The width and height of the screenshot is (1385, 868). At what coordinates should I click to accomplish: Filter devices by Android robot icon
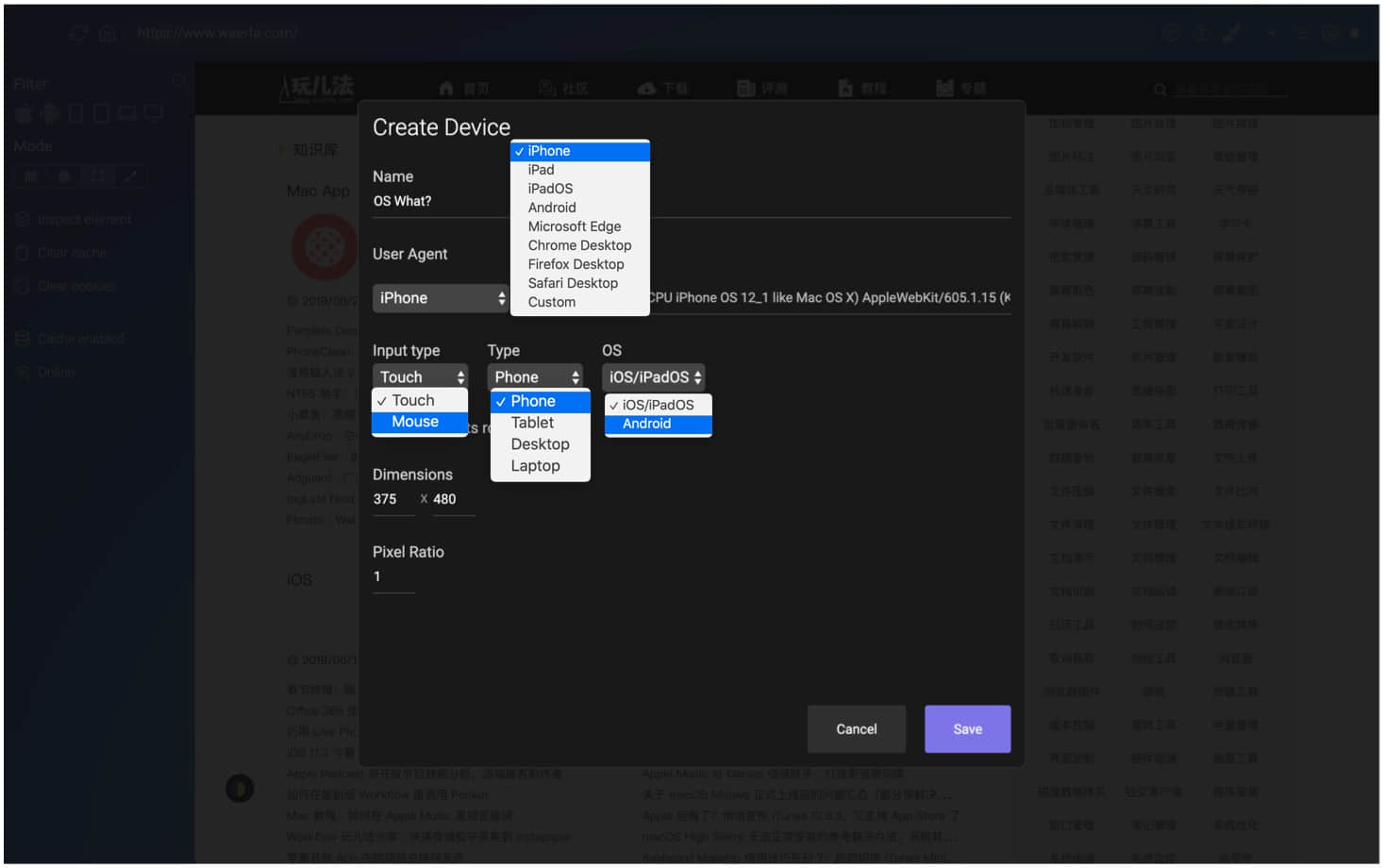coord(50,114)
